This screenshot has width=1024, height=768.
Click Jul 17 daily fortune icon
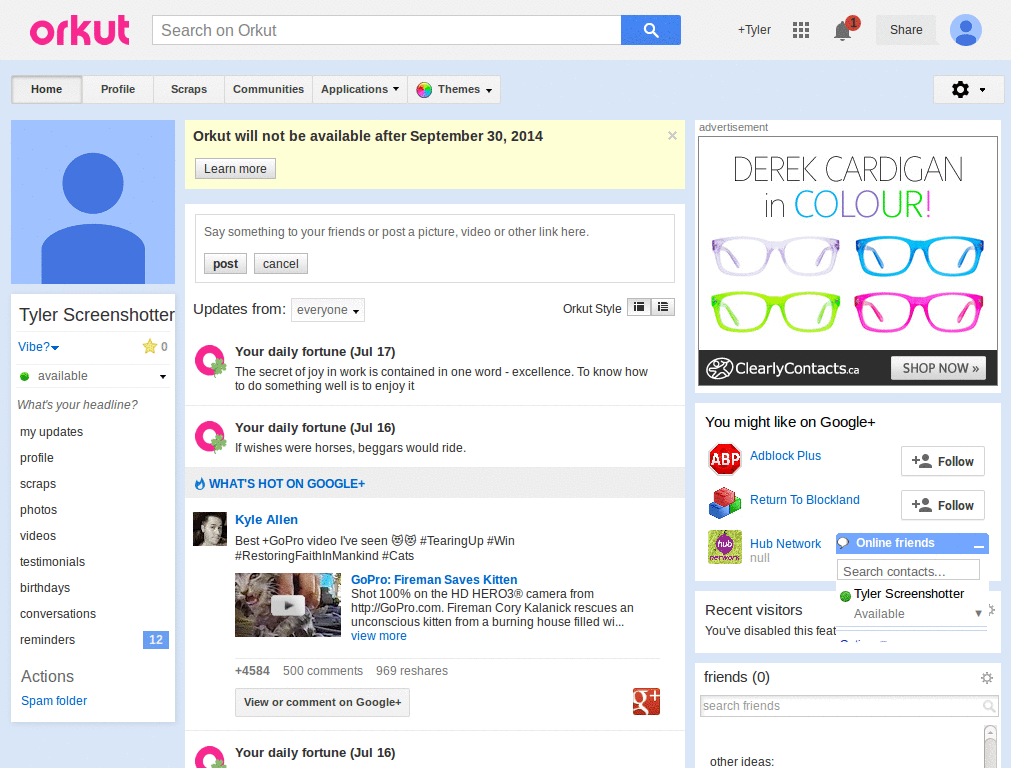coord(210,361)
